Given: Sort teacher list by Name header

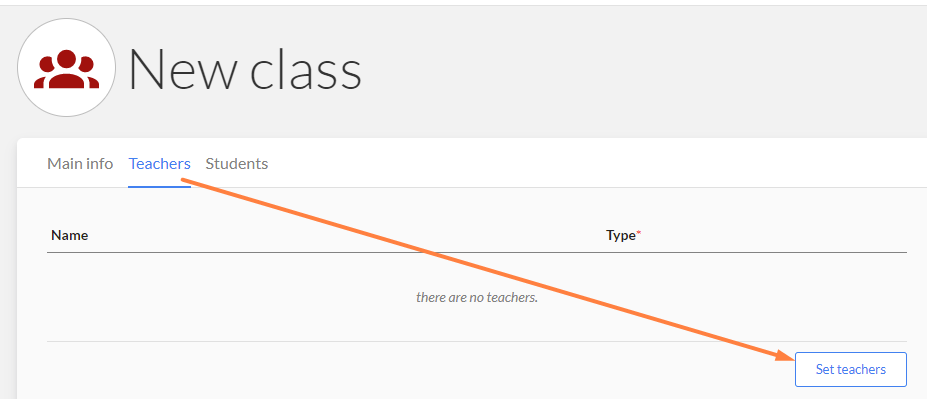Looking at the screenshot, I should 70,235.
